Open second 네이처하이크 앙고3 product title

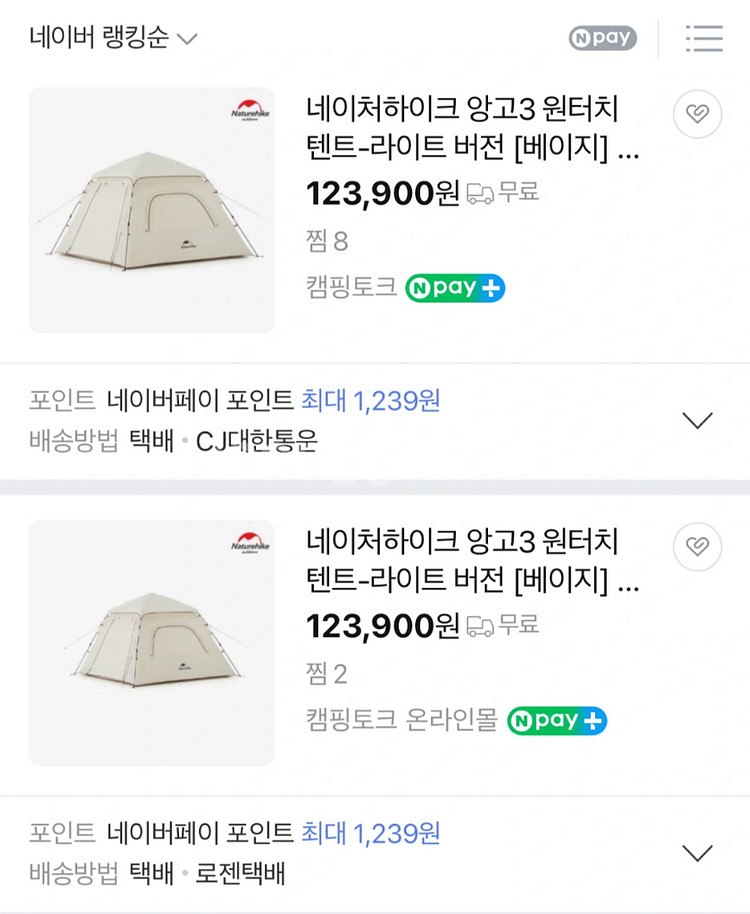click(471, 562)
